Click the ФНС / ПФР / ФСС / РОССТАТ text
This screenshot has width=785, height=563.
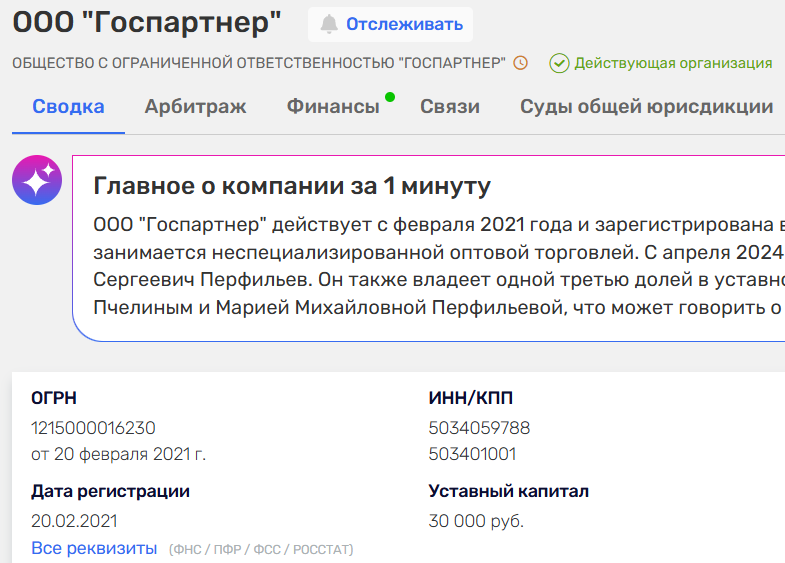tap(261, 549)
